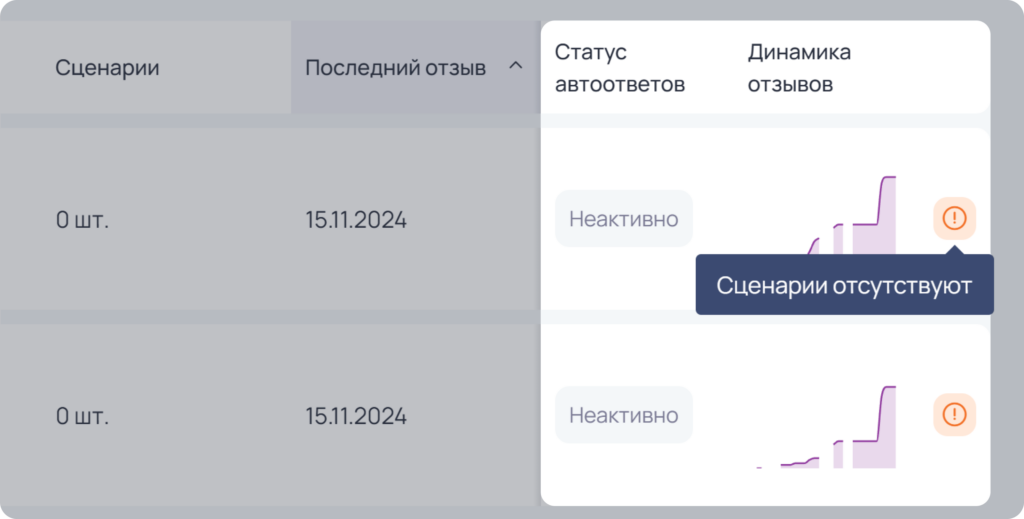Click the first row Неактивно status badge
The width and height of the screenshot is (1024, 519).
point(624,219)
